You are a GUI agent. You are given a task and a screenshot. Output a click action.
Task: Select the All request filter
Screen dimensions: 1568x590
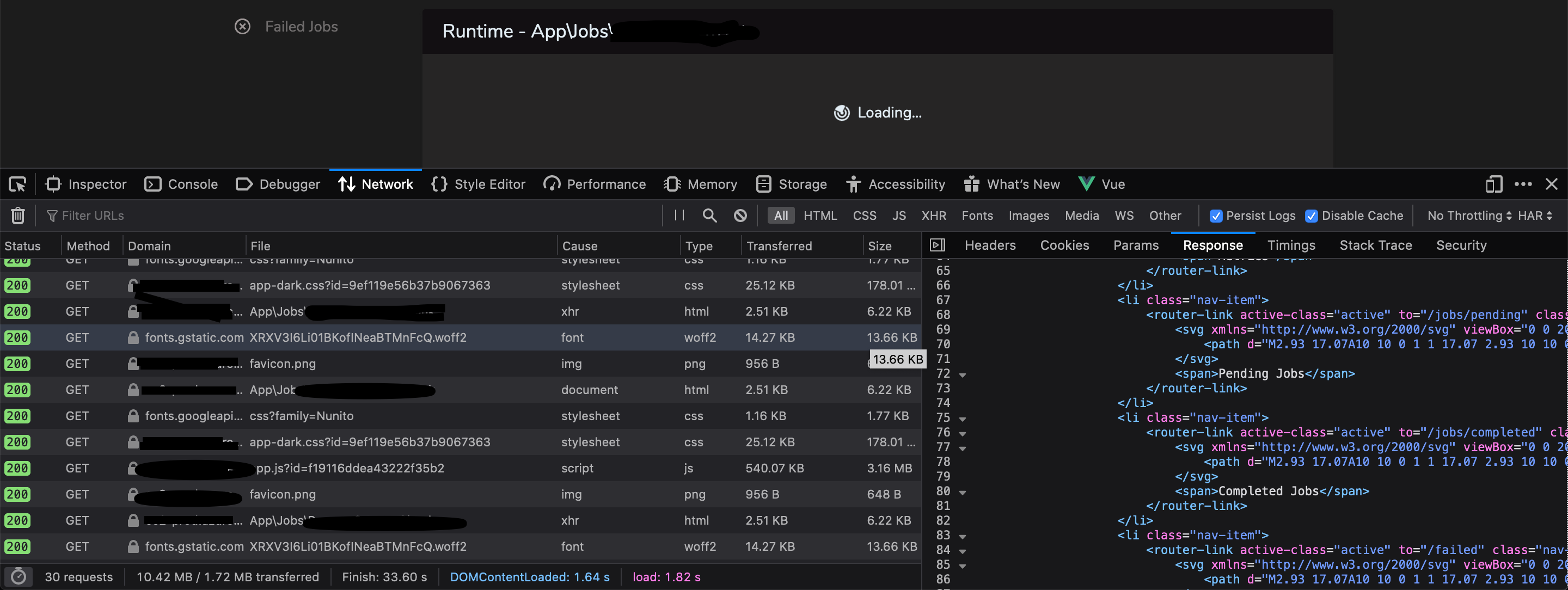(781, 216)
